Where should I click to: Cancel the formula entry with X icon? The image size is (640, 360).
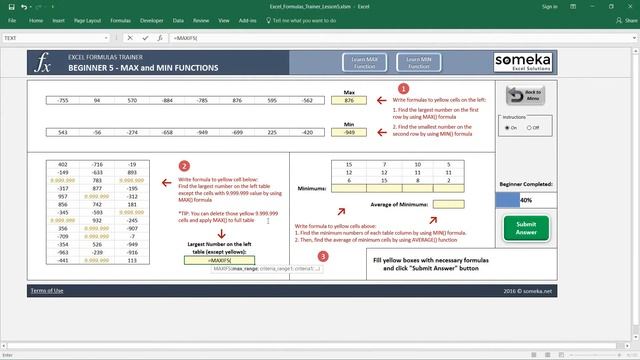click(x=130, y=38)
